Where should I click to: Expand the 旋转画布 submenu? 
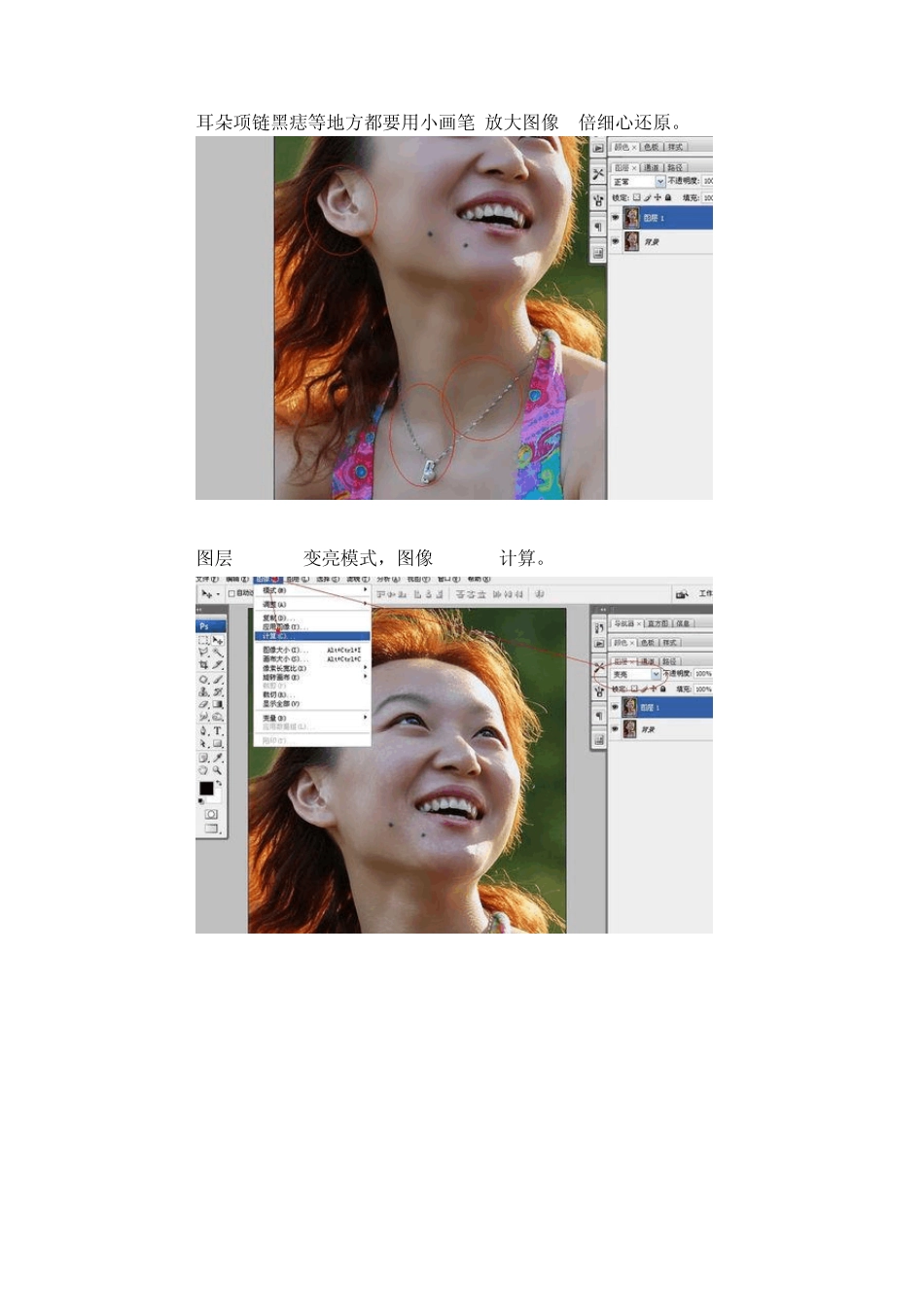pos(312,678)
